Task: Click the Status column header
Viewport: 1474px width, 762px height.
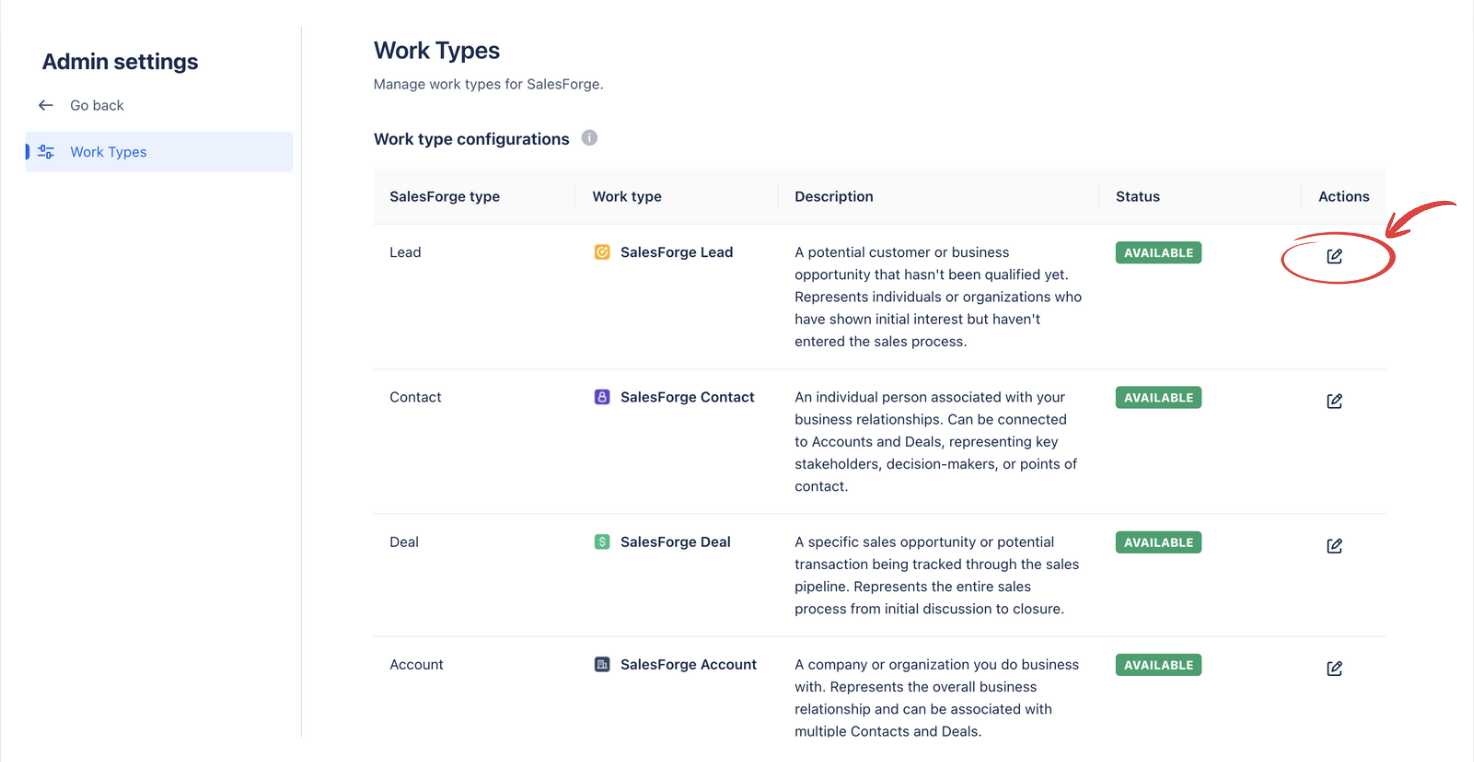Action: [x=1138, y=196]
